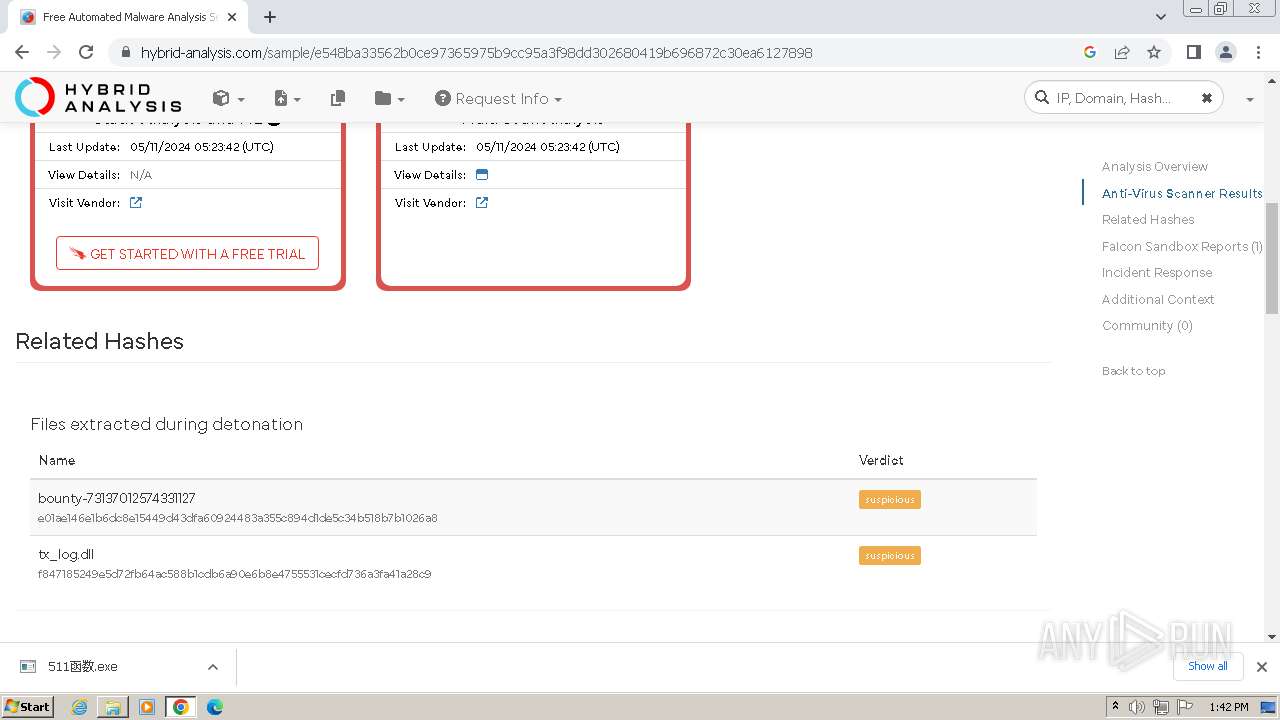Clear the search field with X
The width and height of the screenshot is (1280, 720).
click(1206, 98)
